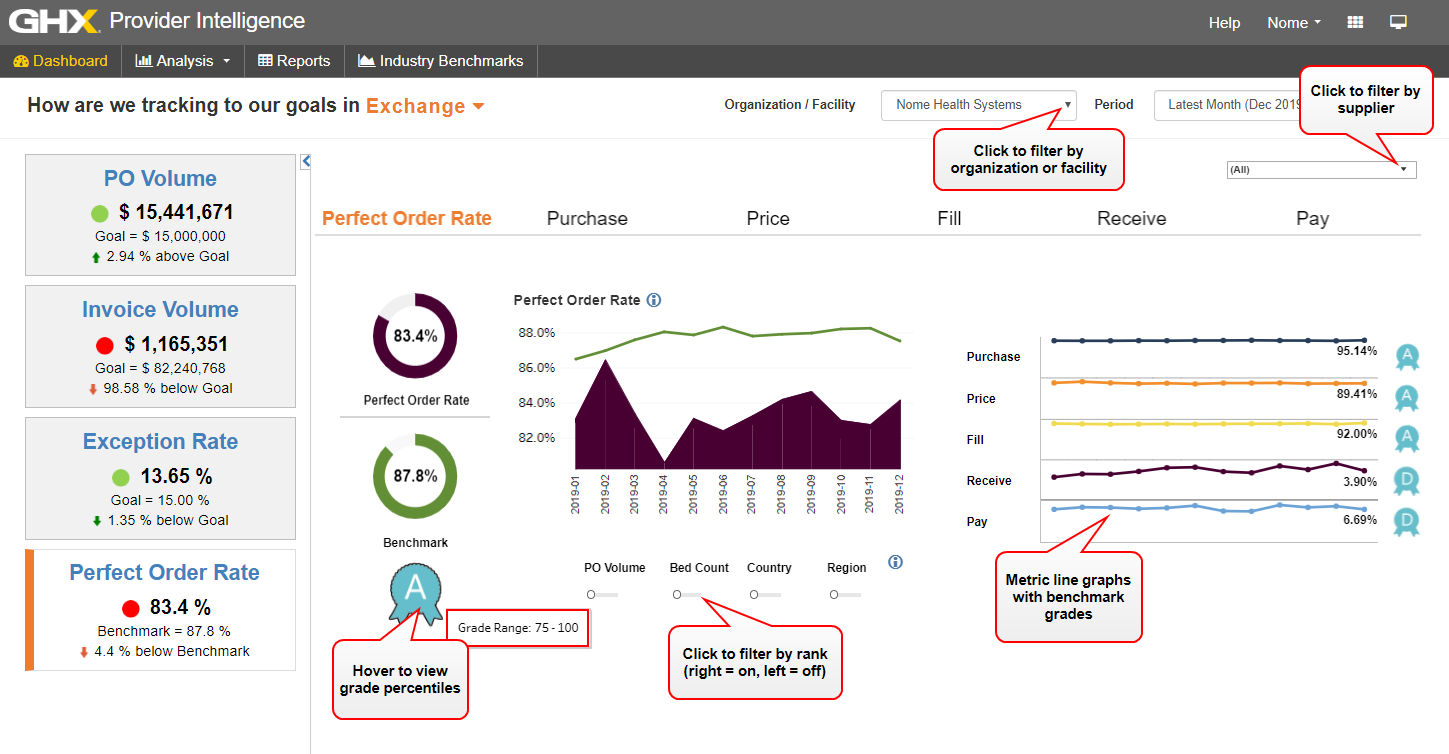Image resolution: width=1449 pixels, height=754 pixels.
Task: Click the Pay row D grade badge
Action: [1407, 520]
